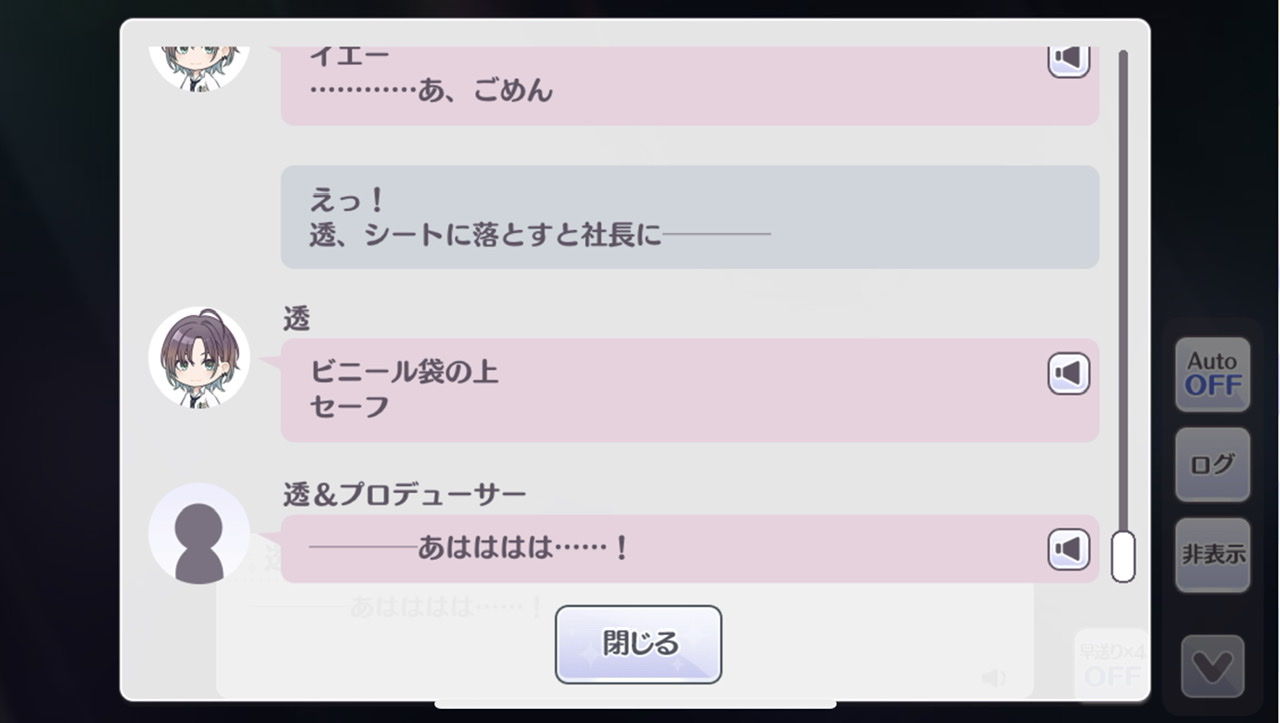Select the えっ！ producer dialogue bubble
The image size is (1280, 723).
coord(690,217)
